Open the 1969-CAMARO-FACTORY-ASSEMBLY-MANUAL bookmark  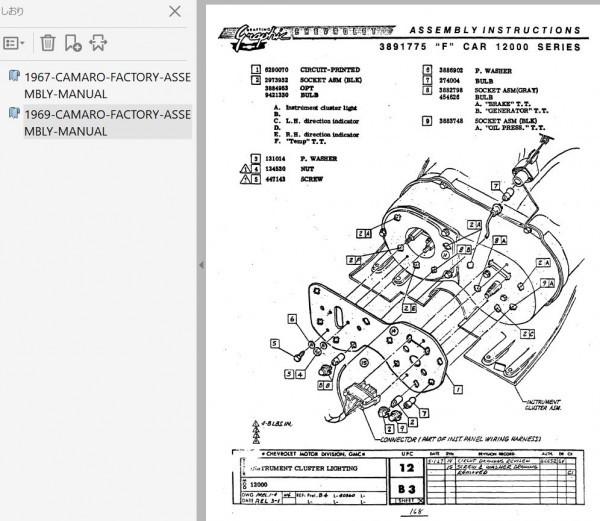pos(108,123)
